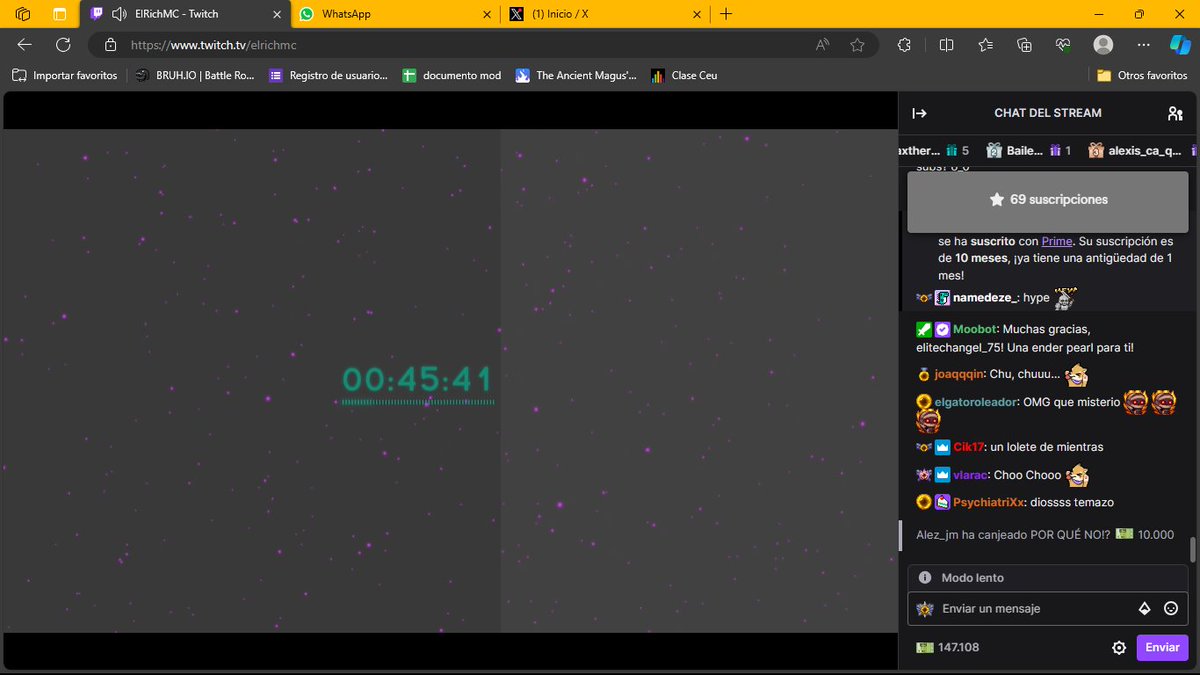The height and width of the screenshot is (675, 1200).
Task: Click the alexis_ca_q gifter leaderboard entry
Action: (x=1135, y=150)
